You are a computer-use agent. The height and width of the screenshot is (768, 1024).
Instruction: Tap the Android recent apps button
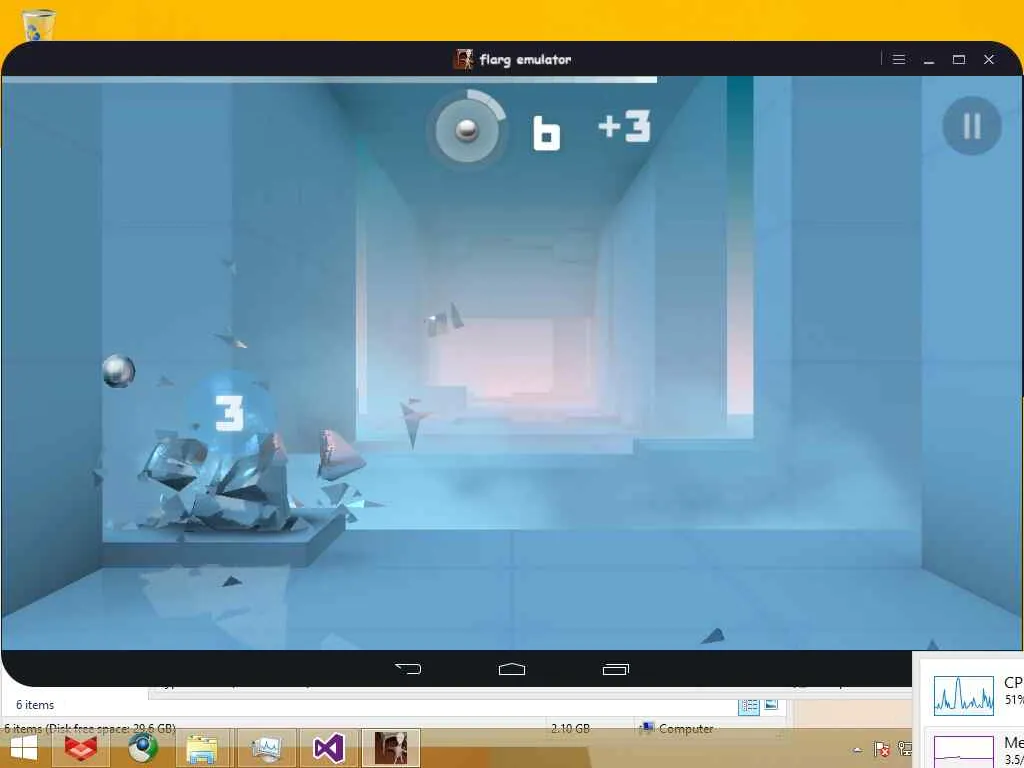point(615,669)
